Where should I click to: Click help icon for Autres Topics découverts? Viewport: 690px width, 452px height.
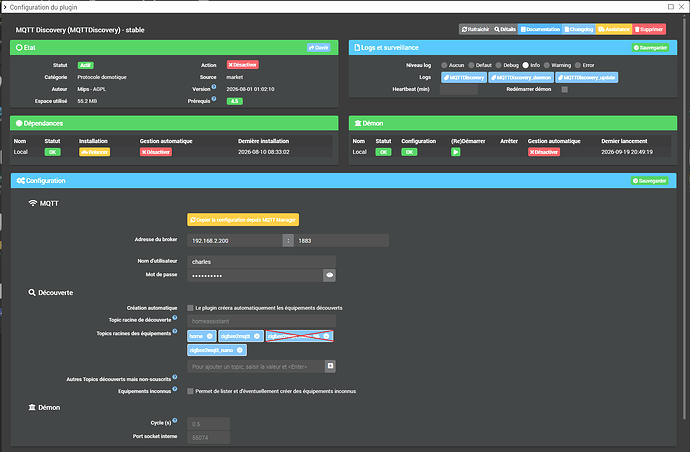(175, 377)
